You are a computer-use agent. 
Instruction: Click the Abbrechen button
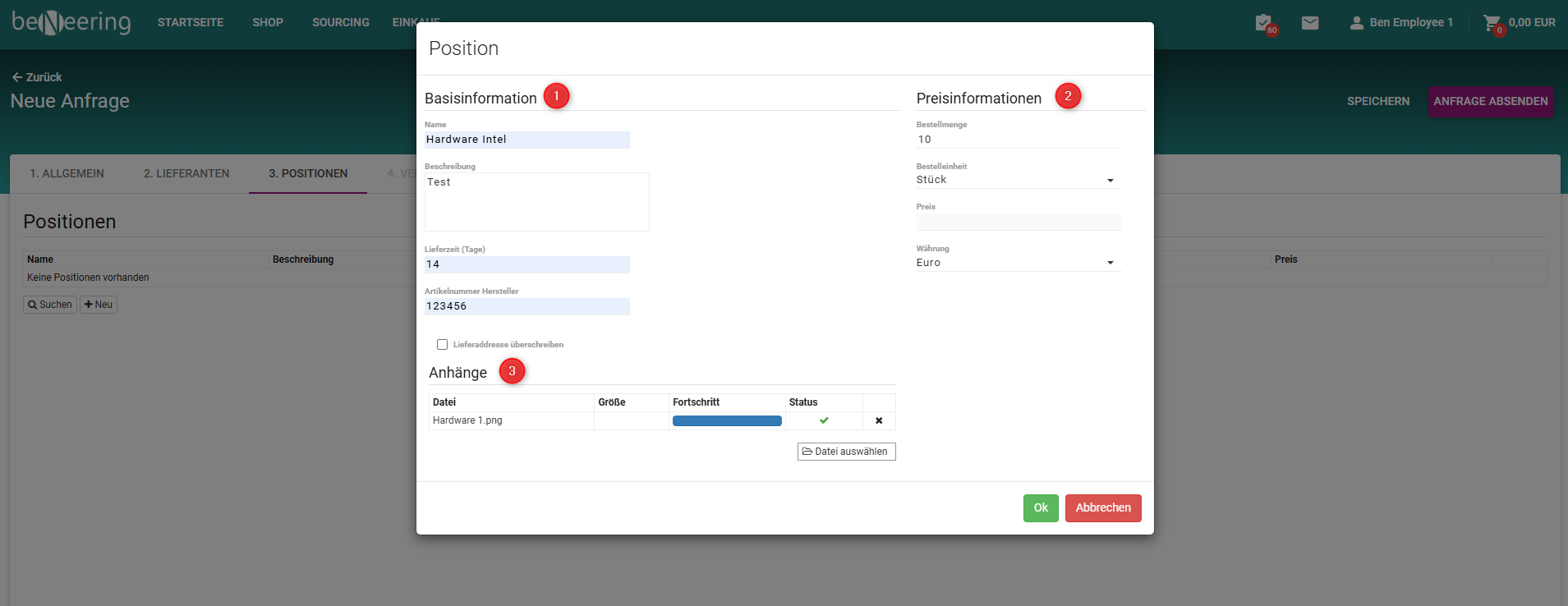tap(1102, 507)
